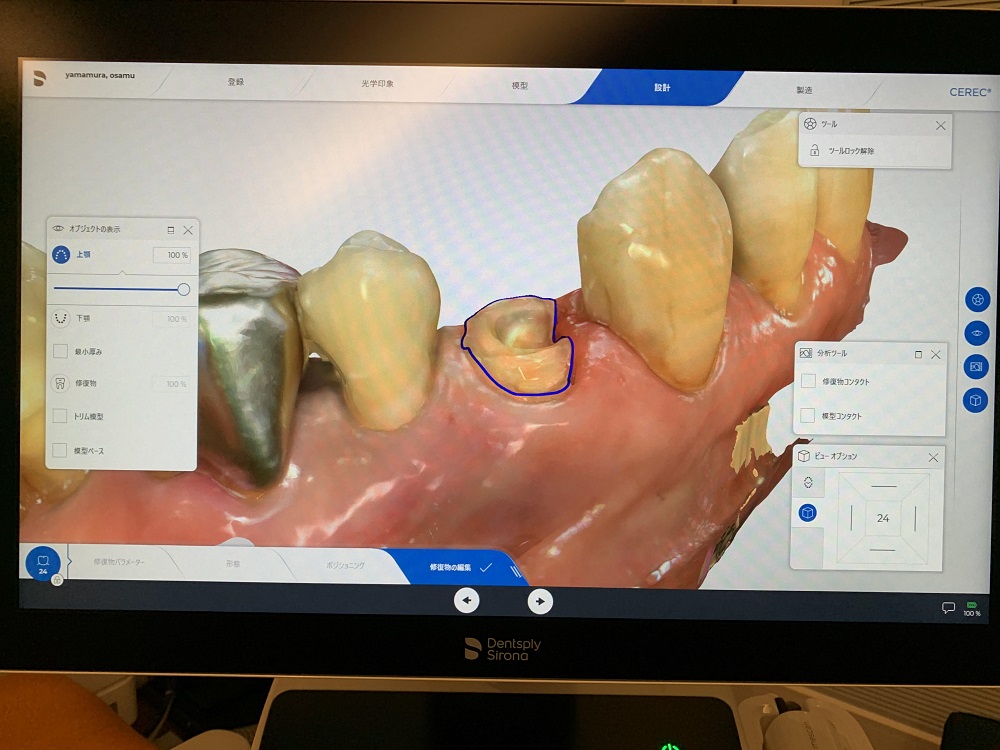Click the padlock icon beside ツールロック解除
Screen dimensions: 1000x750
[x=814, y=150]
